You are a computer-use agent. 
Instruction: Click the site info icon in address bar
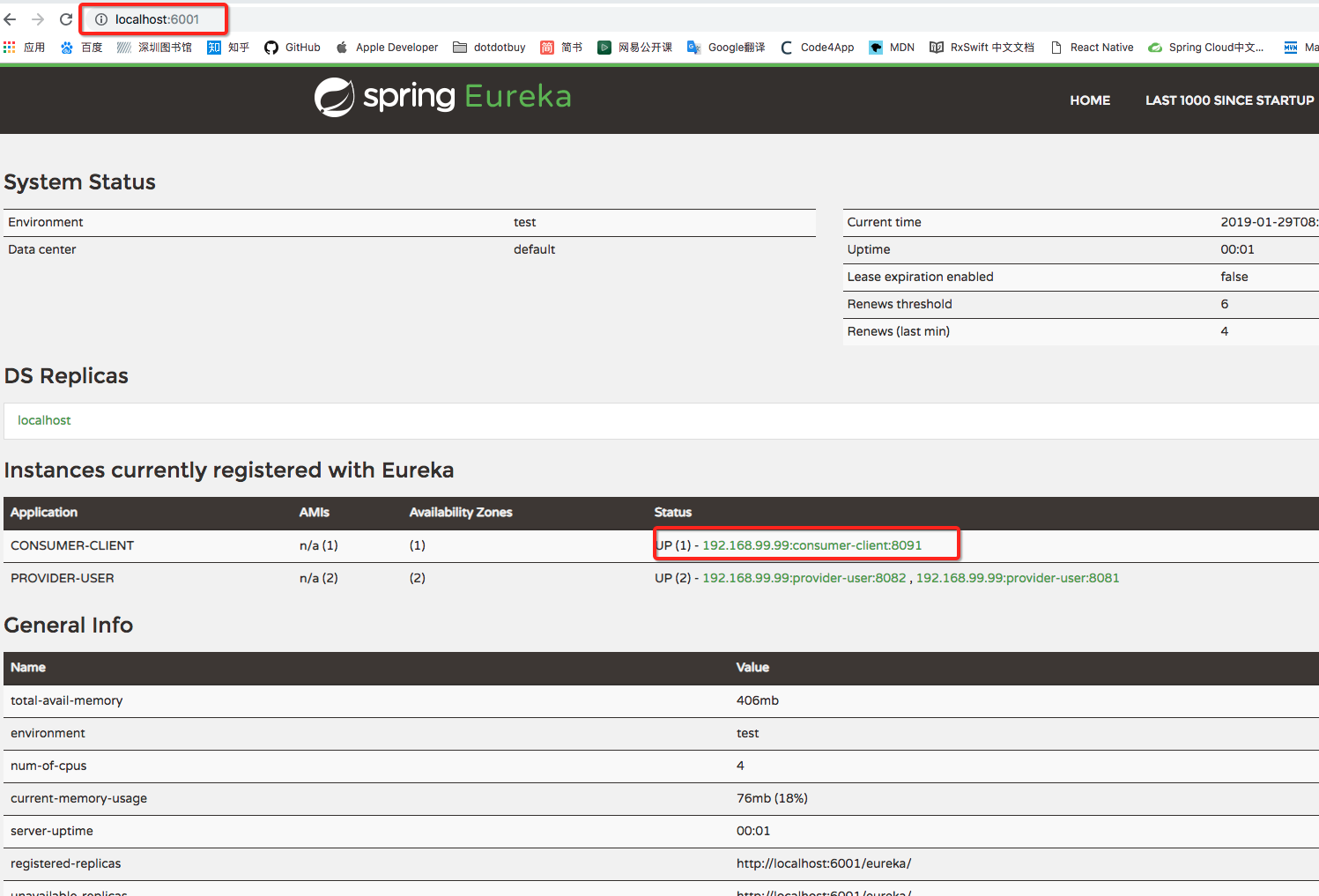click(x=101, y=19)
